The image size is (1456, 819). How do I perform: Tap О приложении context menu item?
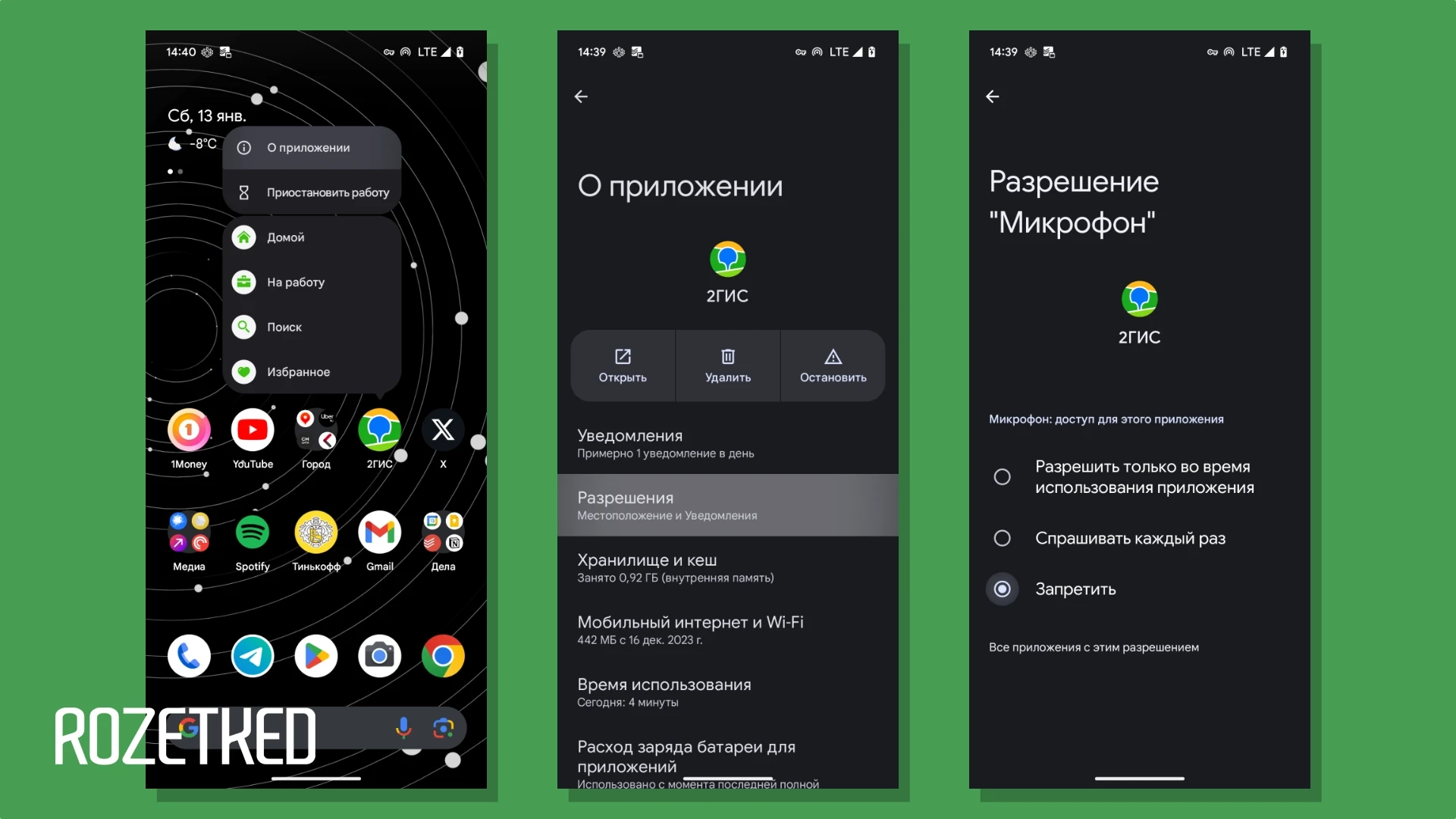(x=308, y=147)
